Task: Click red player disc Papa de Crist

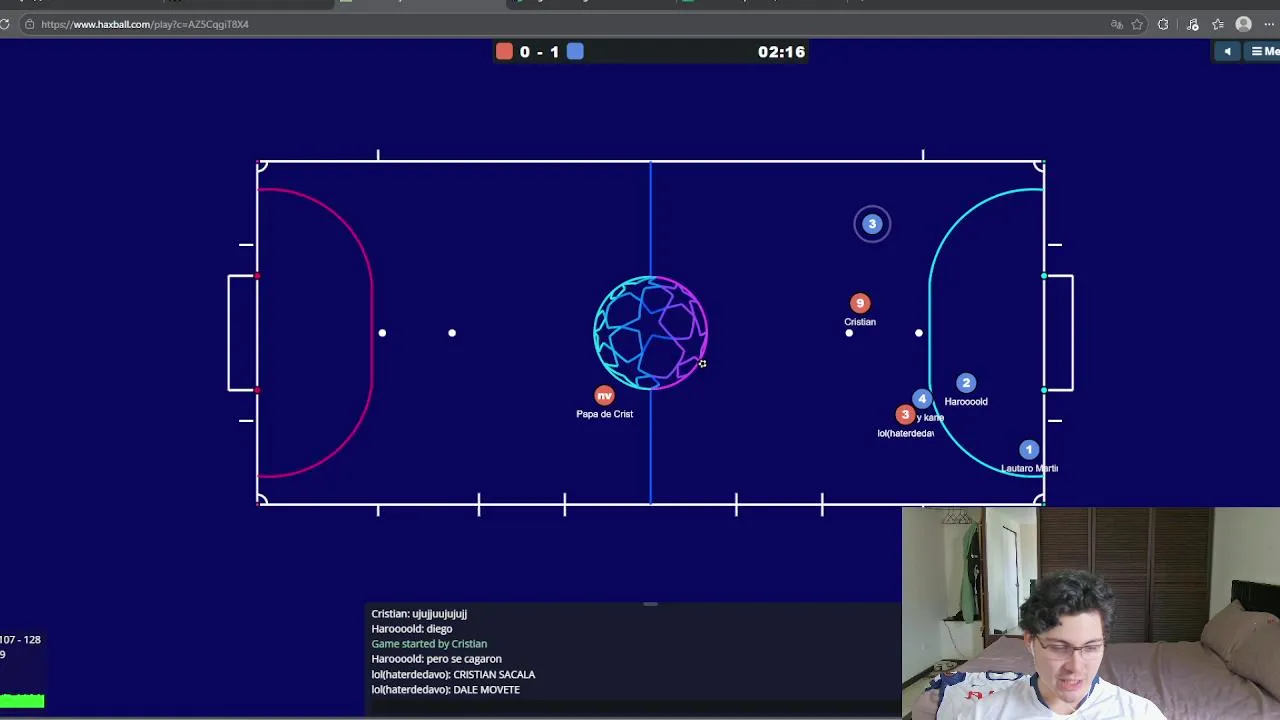Action: (x=604, y=396)
